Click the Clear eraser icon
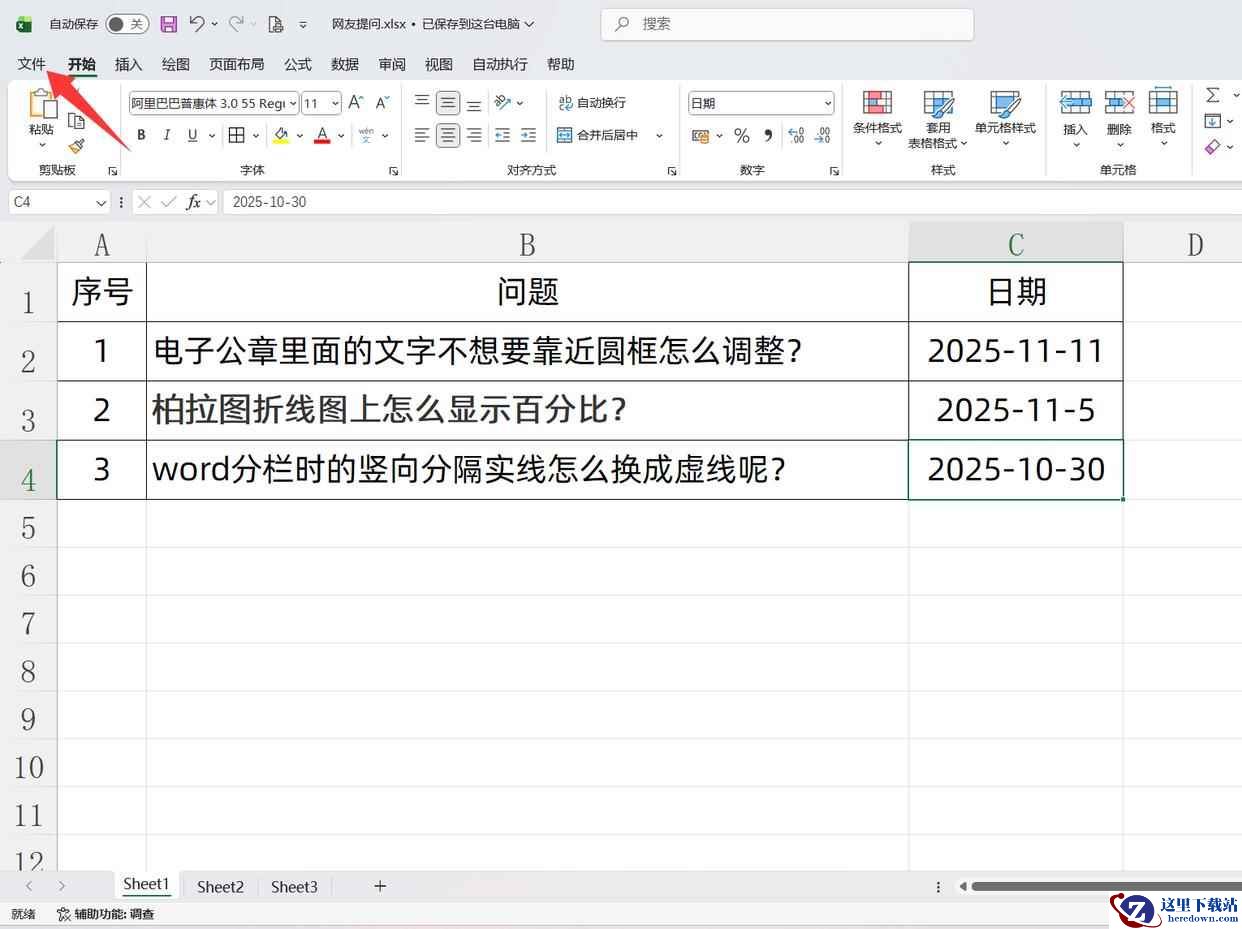The width and height of the screenshot is (1242, 929). (x=1213, y=147)
